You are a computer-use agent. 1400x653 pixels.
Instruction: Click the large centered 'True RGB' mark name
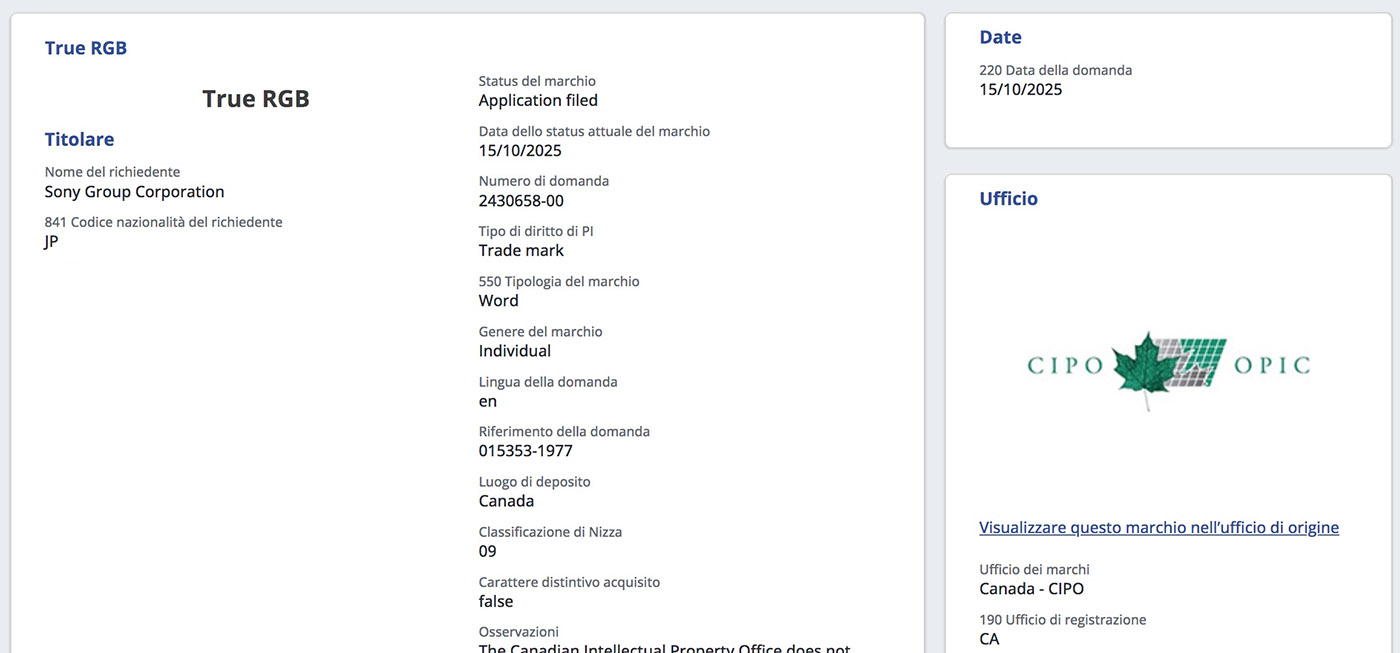[x=256, y=99]
